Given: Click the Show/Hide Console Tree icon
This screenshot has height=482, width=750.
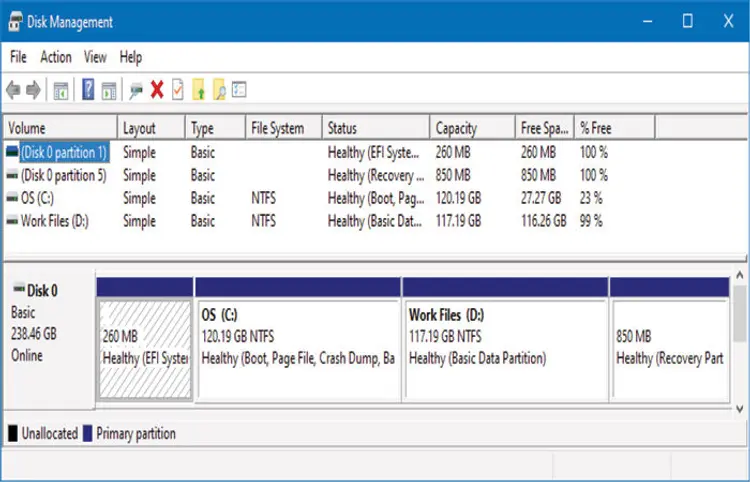Looking at the screenshot, I should 61,90.
